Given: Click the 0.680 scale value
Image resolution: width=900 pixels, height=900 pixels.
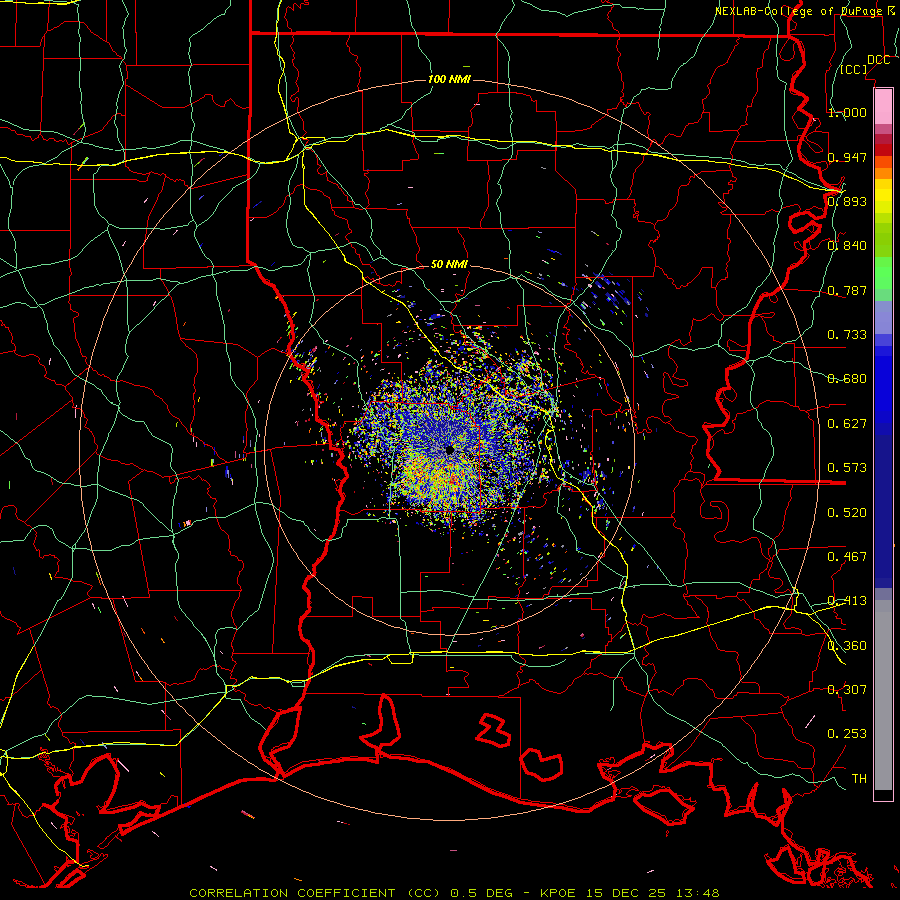Looking at the screenshot, I should point(847,379).
